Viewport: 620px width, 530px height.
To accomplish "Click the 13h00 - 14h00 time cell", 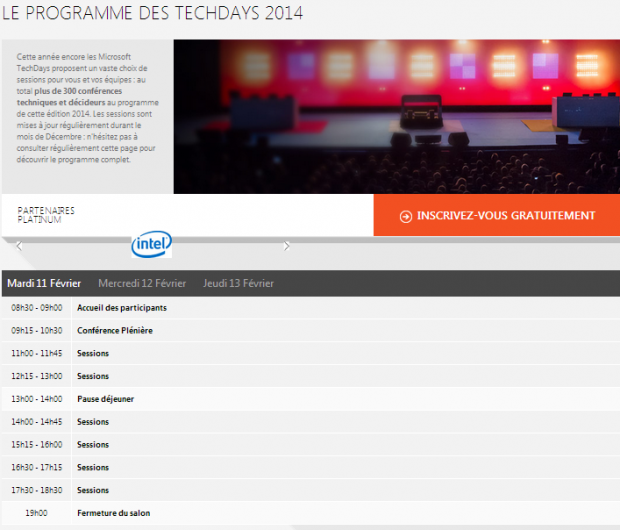I will click(36, 399).
